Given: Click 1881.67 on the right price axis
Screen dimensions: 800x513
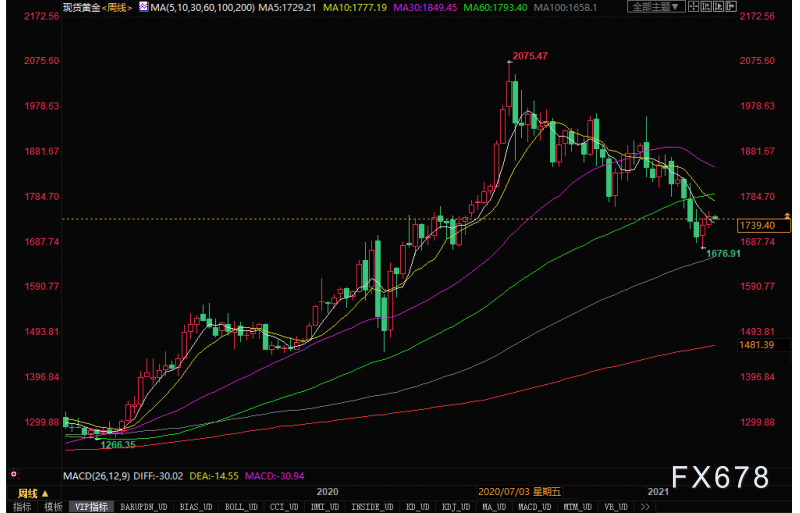Looking at the screenshot, I should click(x=758, y=151).
